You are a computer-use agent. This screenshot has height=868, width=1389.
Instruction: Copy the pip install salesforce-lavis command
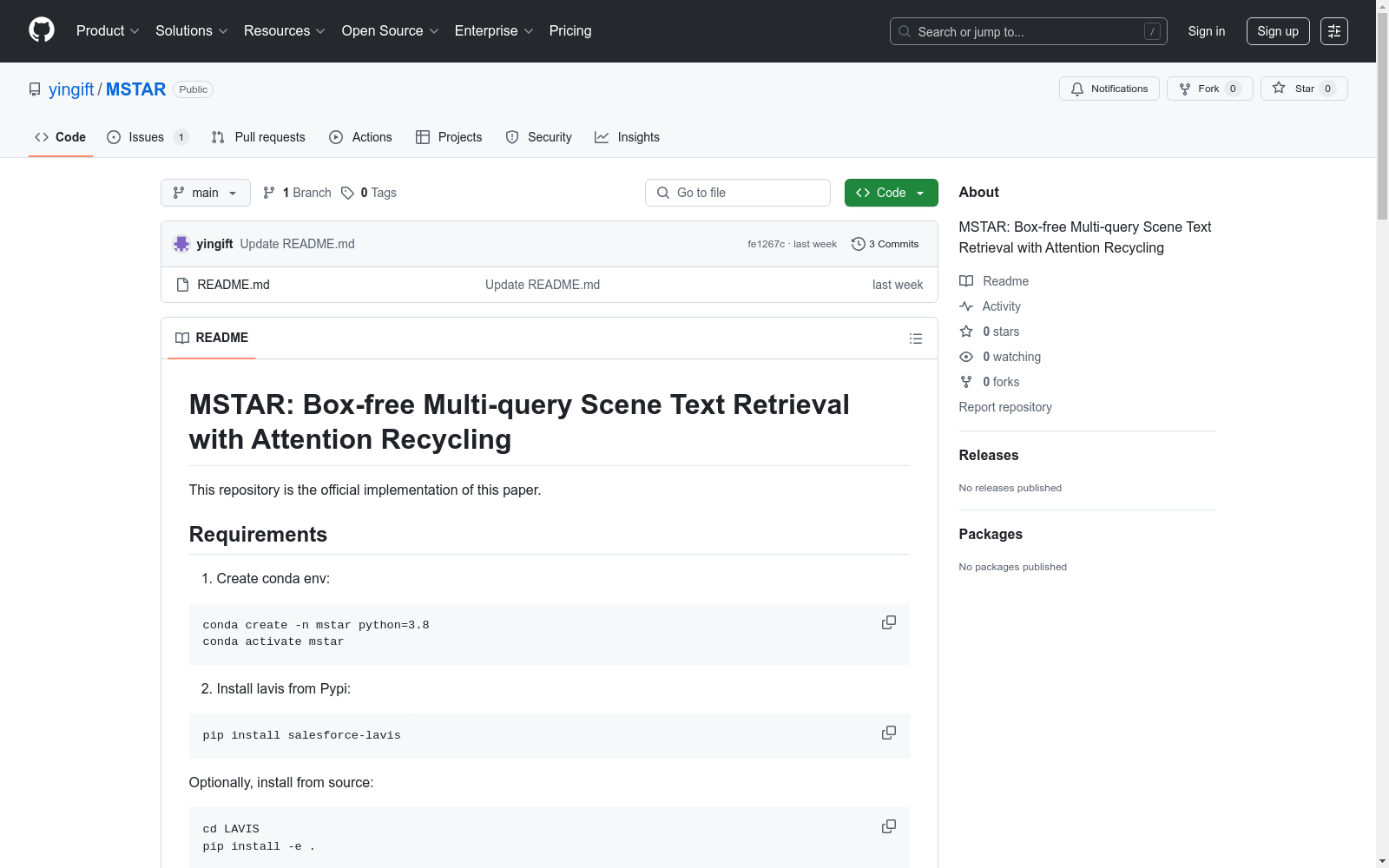point(889,733)
